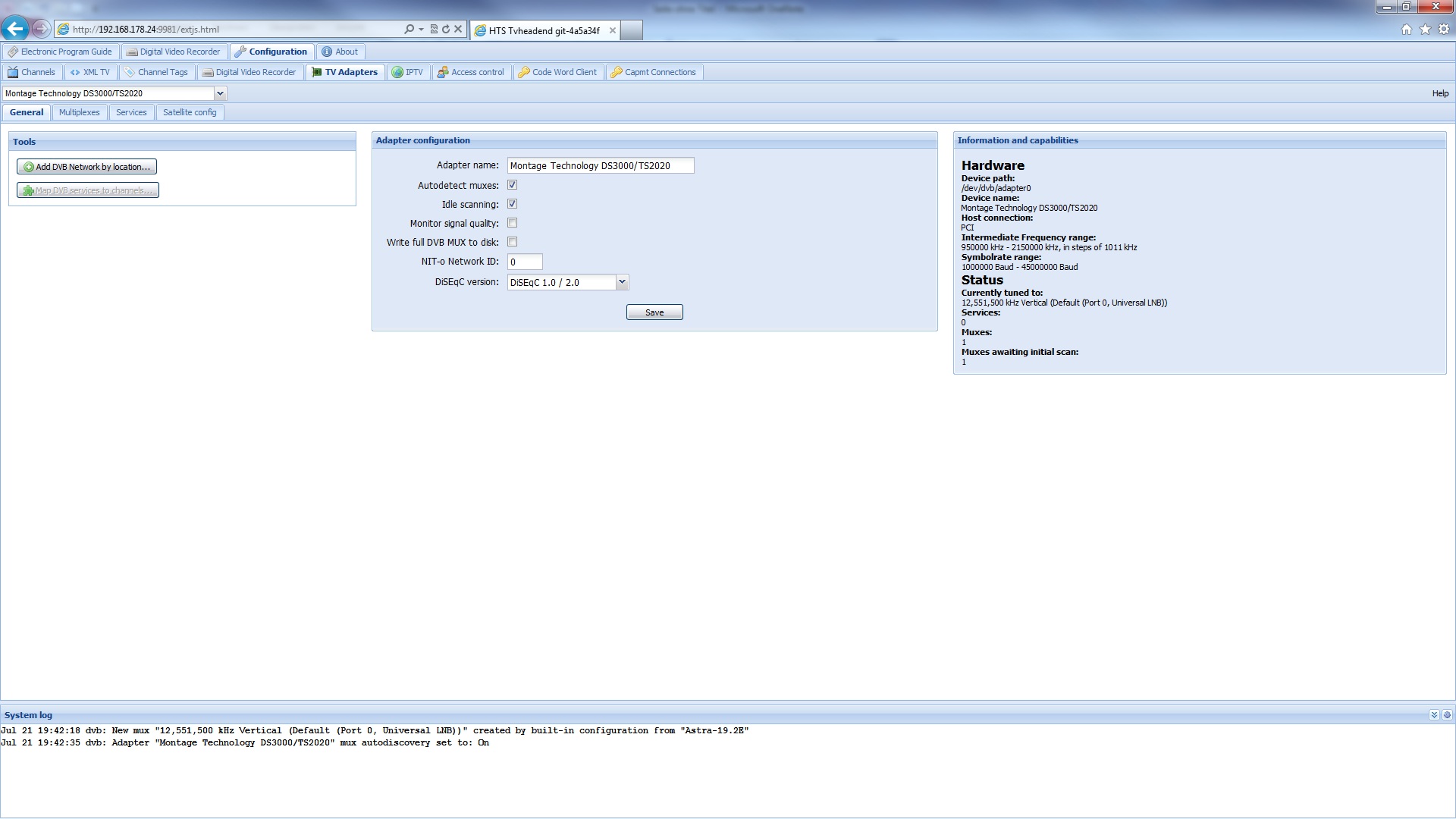
Task: Expand the DiSEqC version dropdown
Action: point(622,282)
